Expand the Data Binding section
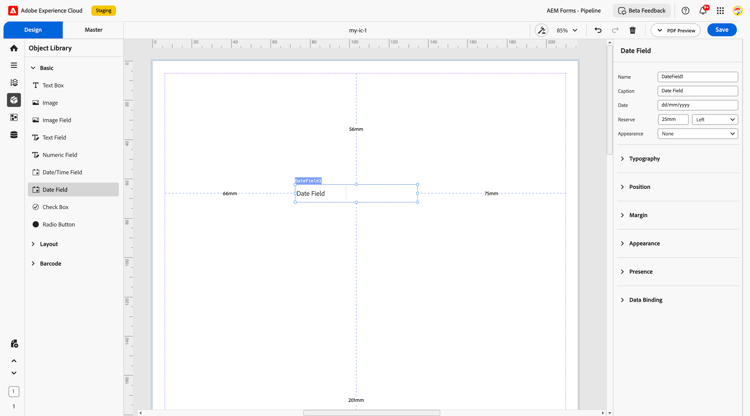750x416 pixels. (x=678, y=300)
